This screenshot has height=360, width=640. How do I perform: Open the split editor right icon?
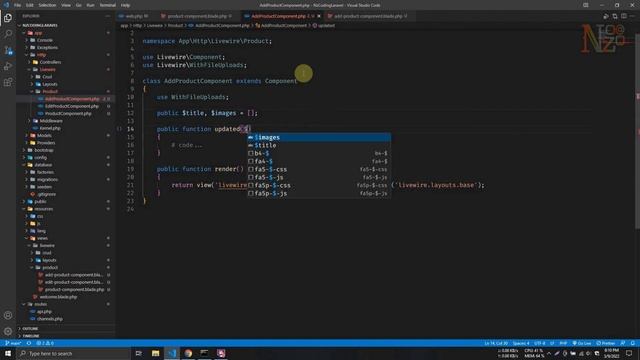point(624,16)
